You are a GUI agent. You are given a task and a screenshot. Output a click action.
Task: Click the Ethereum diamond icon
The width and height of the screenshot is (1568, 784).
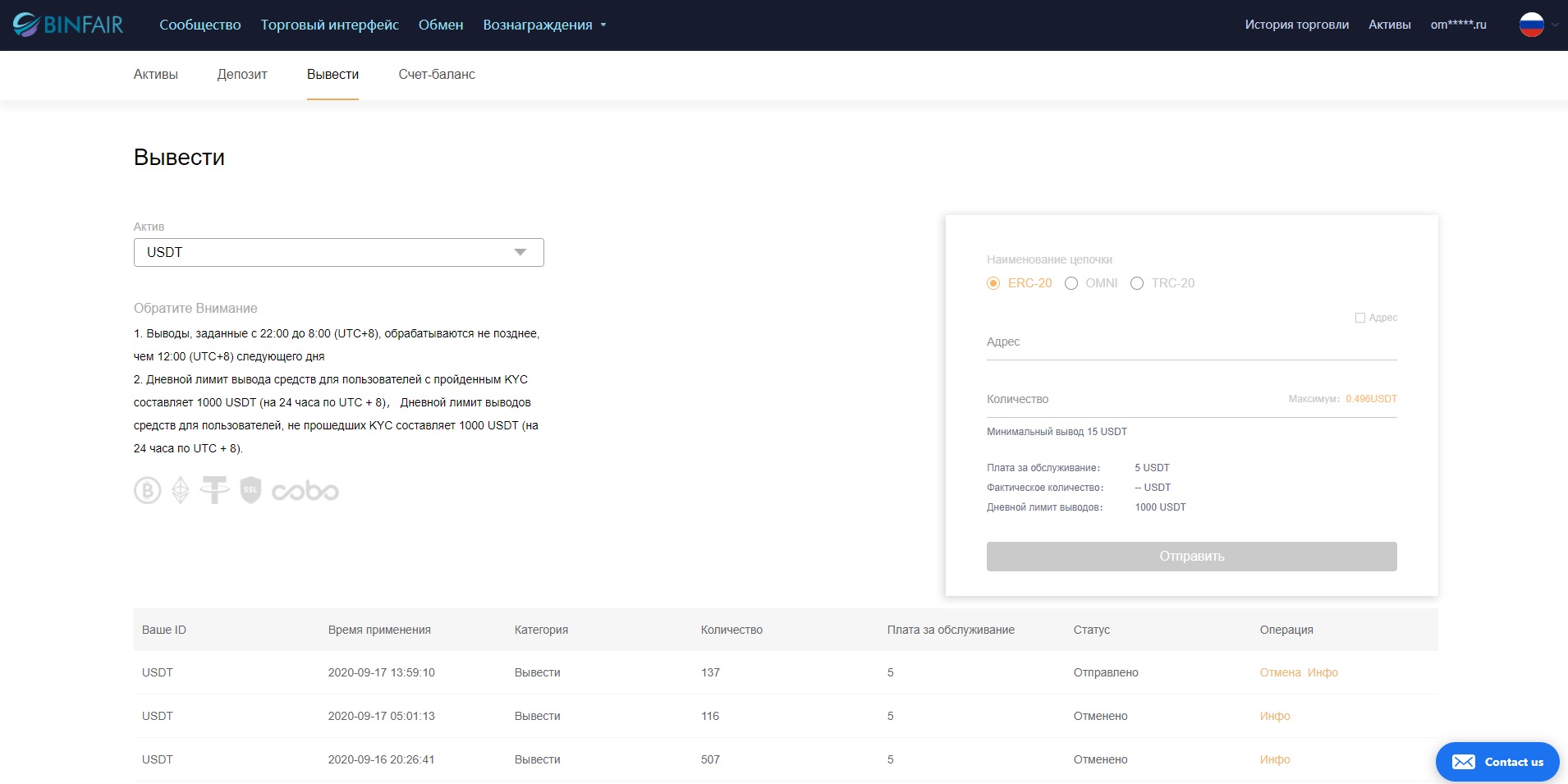181,491
